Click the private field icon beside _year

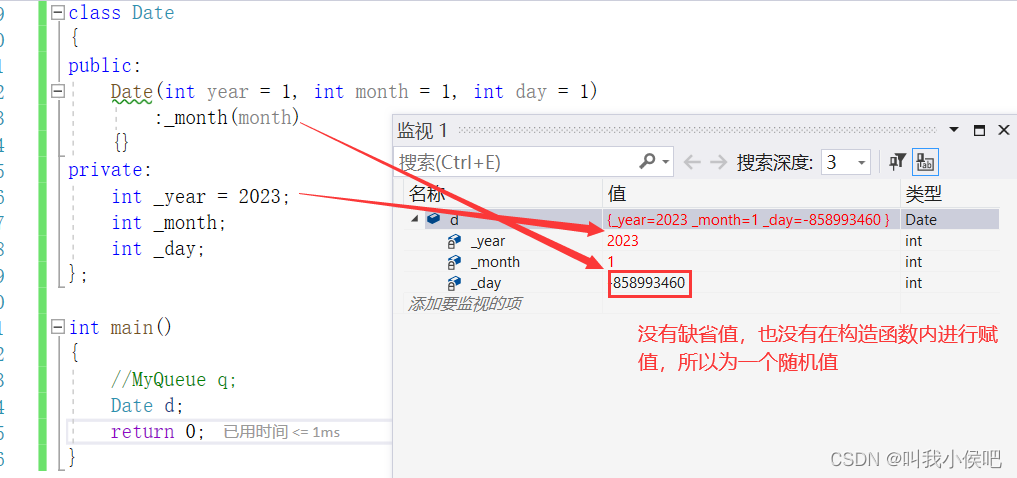(x=454, y=242)
